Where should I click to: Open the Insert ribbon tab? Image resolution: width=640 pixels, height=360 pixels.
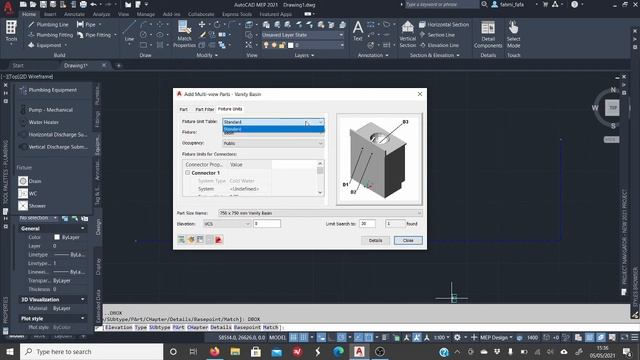(x=50, y=14)
